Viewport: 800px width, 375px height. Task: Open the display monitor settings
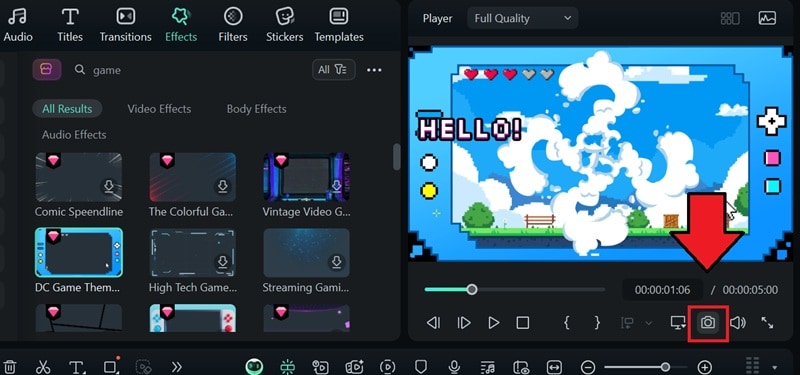[678, 322]
